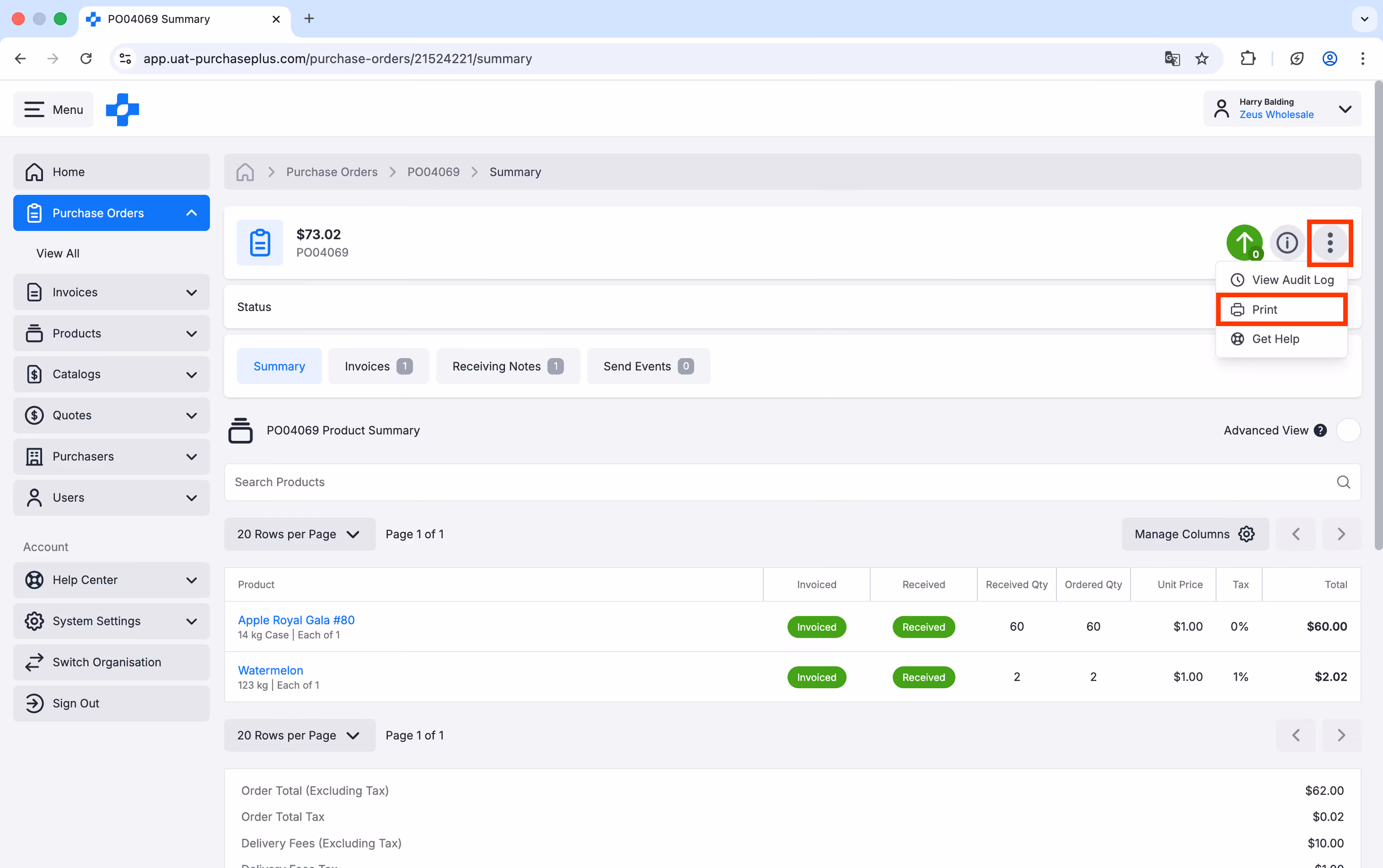The width and height of the screenshot is (1383, 868).
Task: Click the Advanced View help question icon
Action: pos(1320,431)
